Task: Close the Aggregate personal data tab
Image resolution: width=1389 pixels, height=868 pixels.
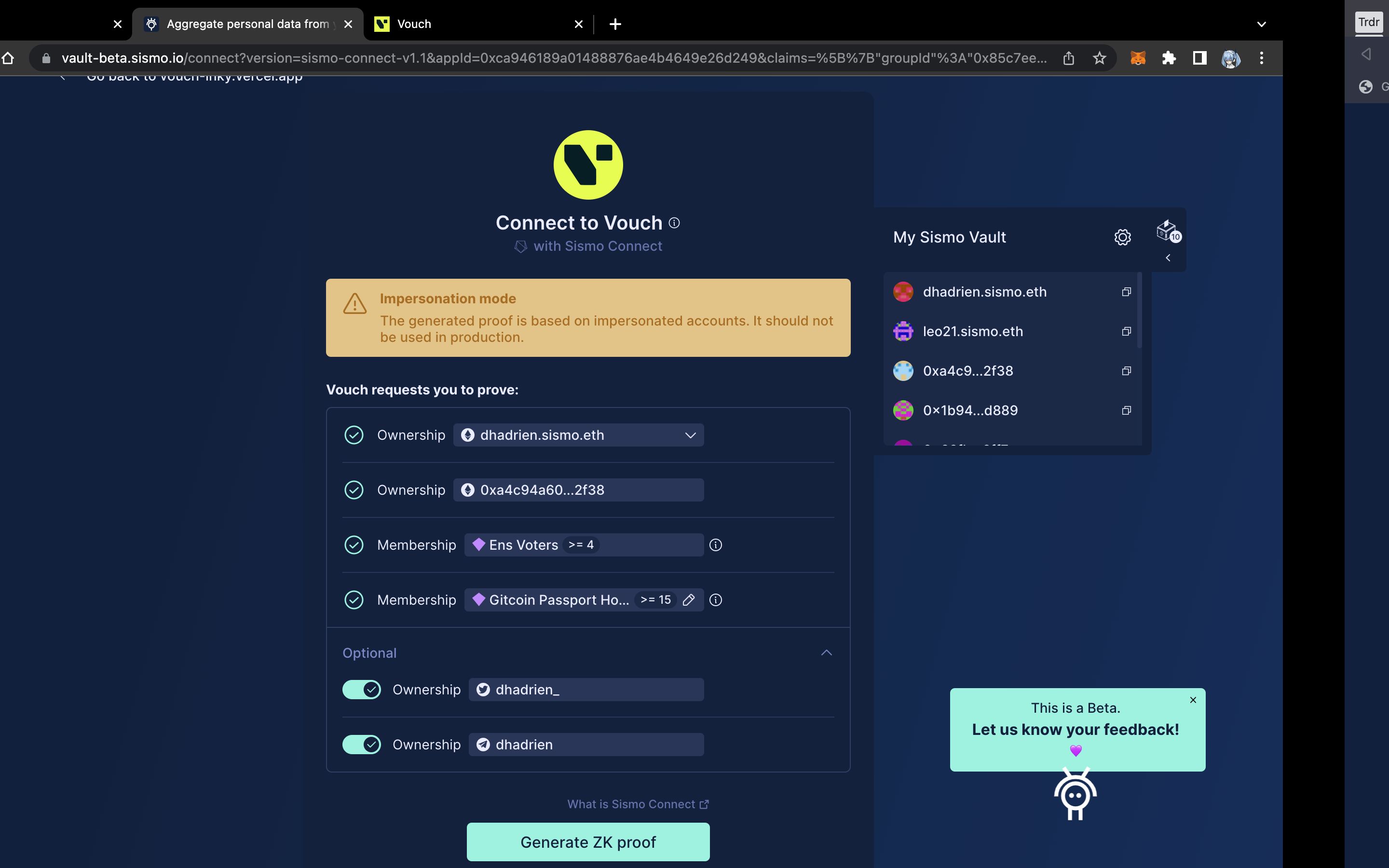Action: pos(348,24)
